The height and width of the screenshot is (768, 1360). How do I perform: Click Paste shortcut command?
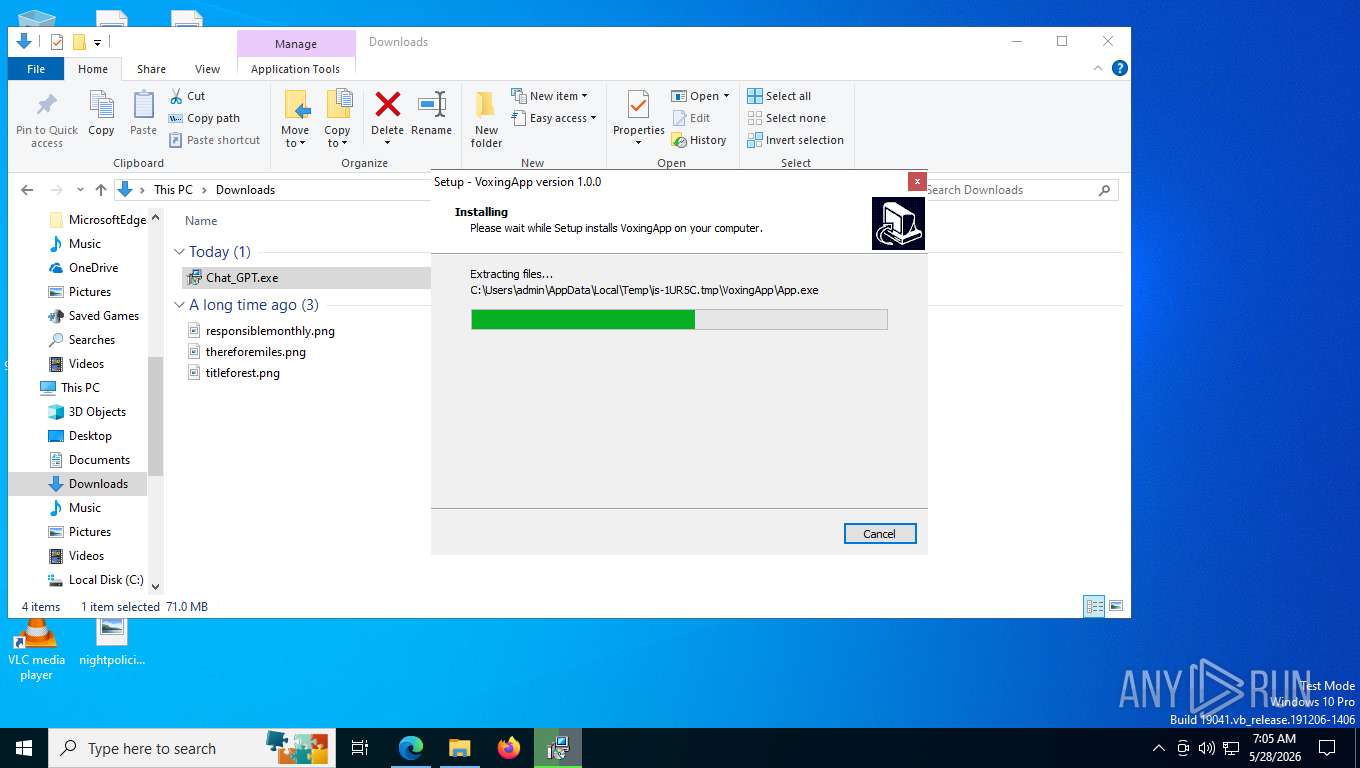tap(214, 140)
